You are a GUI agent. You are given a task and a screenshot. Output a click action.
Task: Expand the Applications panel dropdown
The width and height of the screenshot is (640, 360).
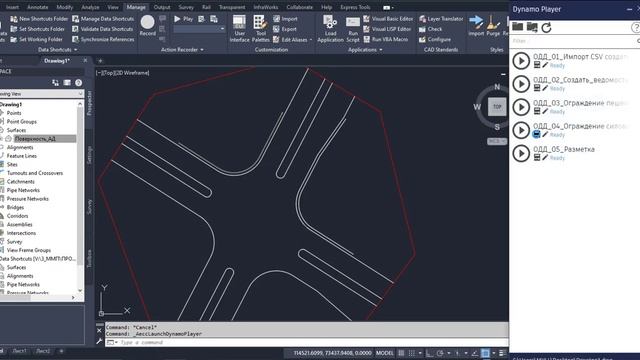coord(381,50)
